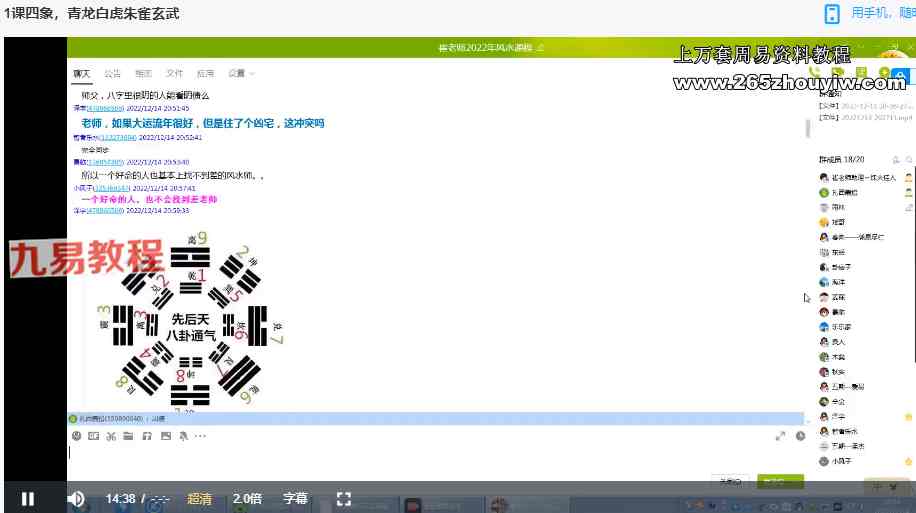Expand the chat input area arrows icon
The width and height of the screenshot is (916, 513).
click(780, 436)
